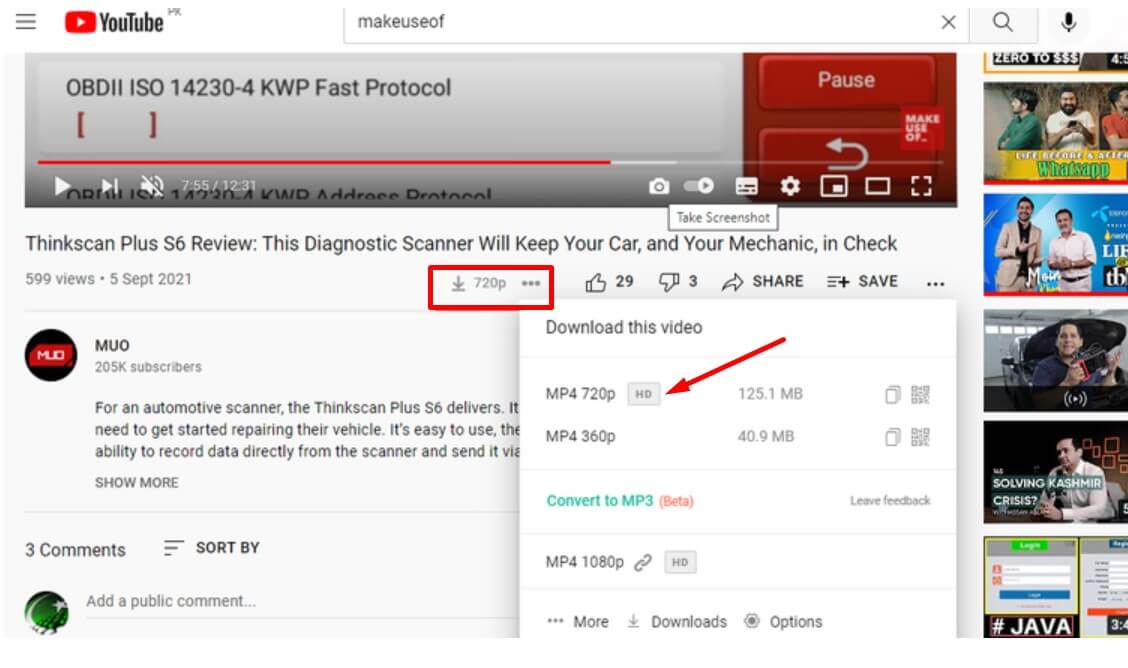Screen dimensions: 1128x668
Task: Save the video to a playlist
Action: (862, 282)
